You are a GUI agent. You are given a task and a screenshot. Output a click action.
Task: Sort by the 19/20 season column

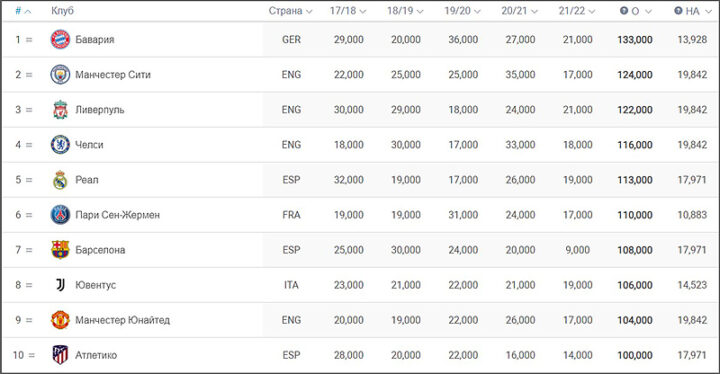462,11
